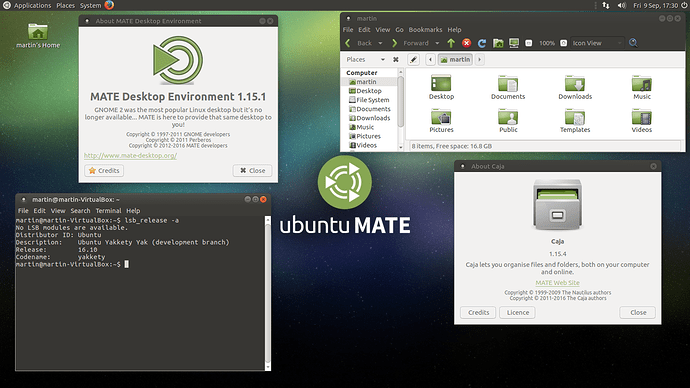690x388 pixels.
Task: Expand the Forward history dropdown
Action: [x=437, y=43]
